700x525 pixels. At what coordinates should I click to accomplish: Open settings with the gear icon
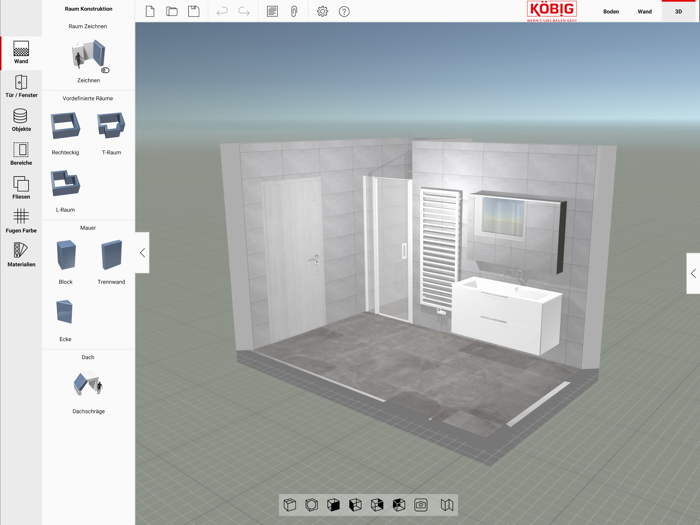click(322, 12)
